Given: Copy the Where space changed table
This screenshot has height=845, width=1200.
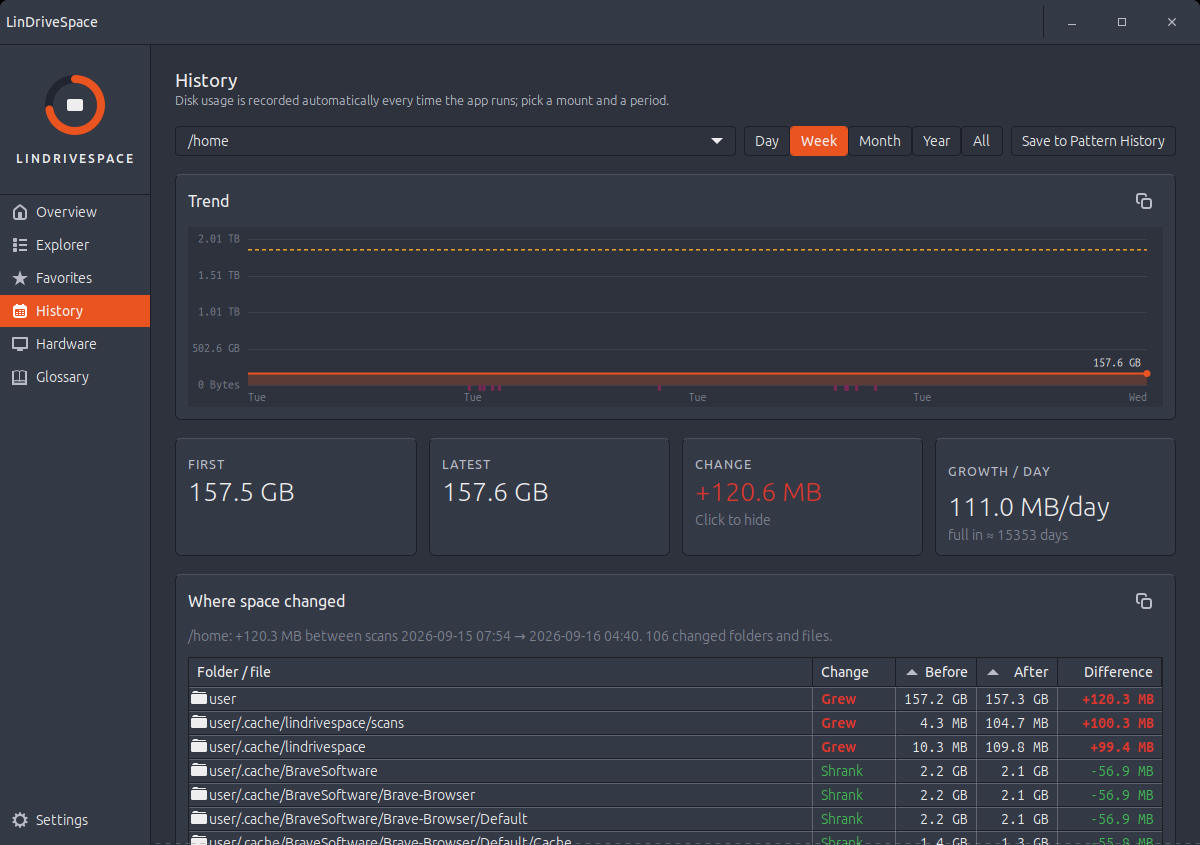Looking at the screenshot, I should tap(1144, 601).
